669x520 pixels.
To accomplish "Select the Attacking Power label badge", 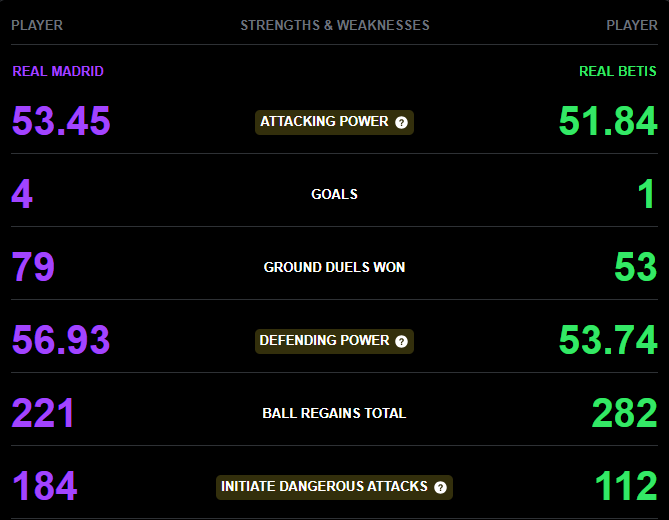I will coord(334,122).
